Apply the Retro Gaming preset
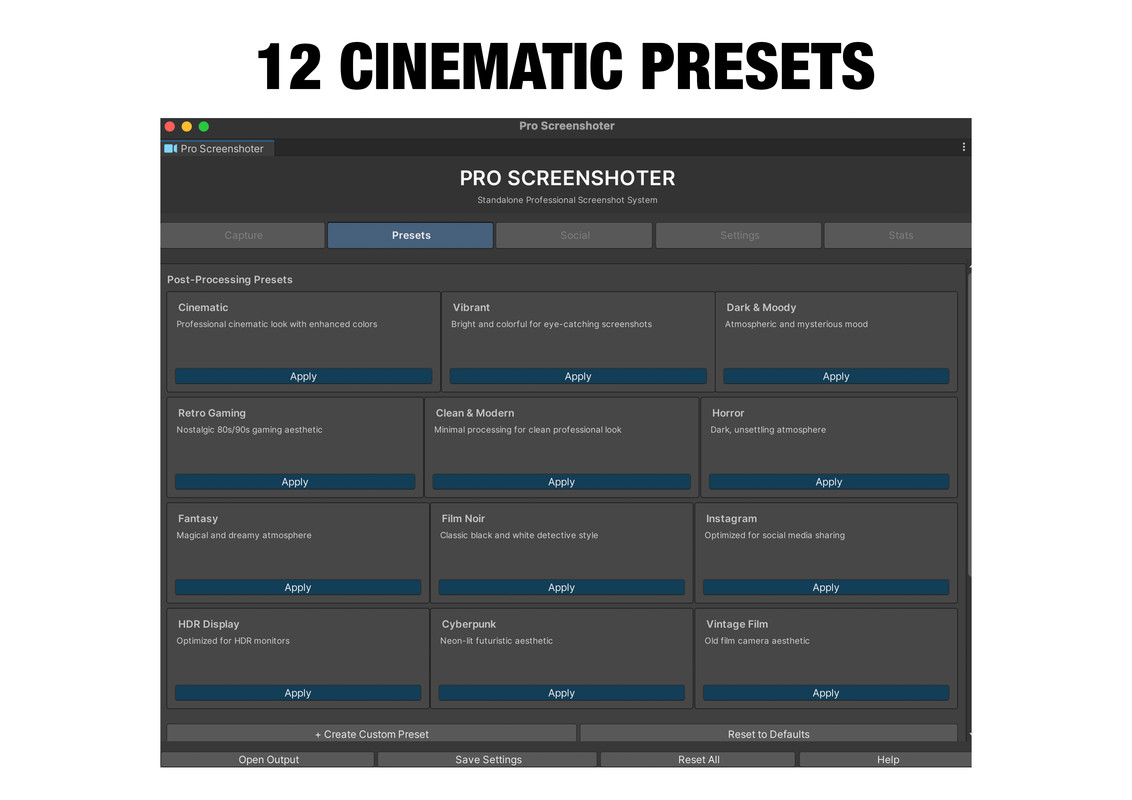Screen dimensions: 1132x800 coord(295,481)
